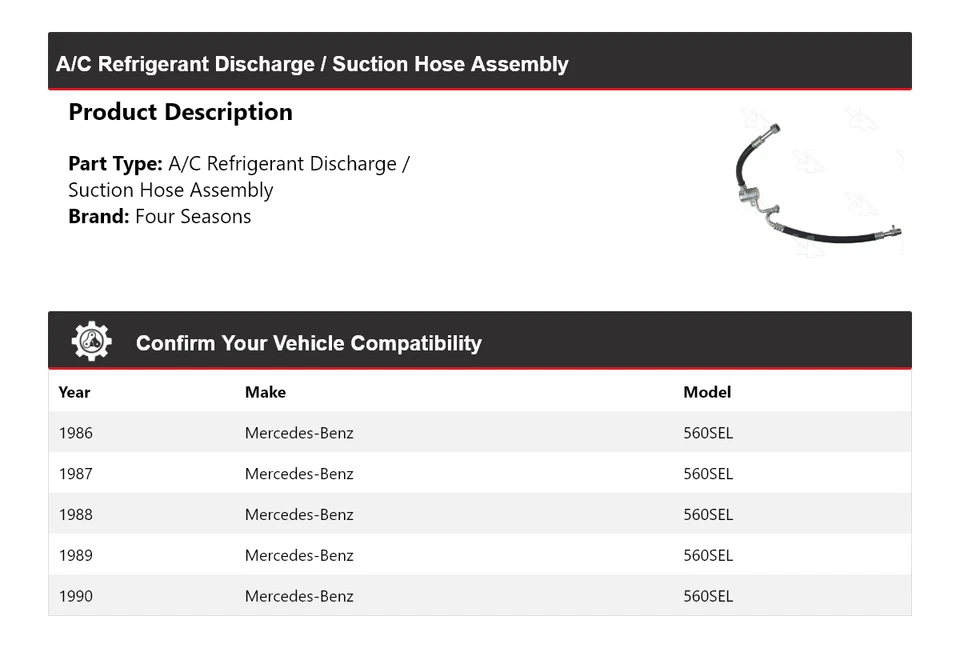Click the gear compatibility icon
Screen dimensions: 960x648
(91, 342)
